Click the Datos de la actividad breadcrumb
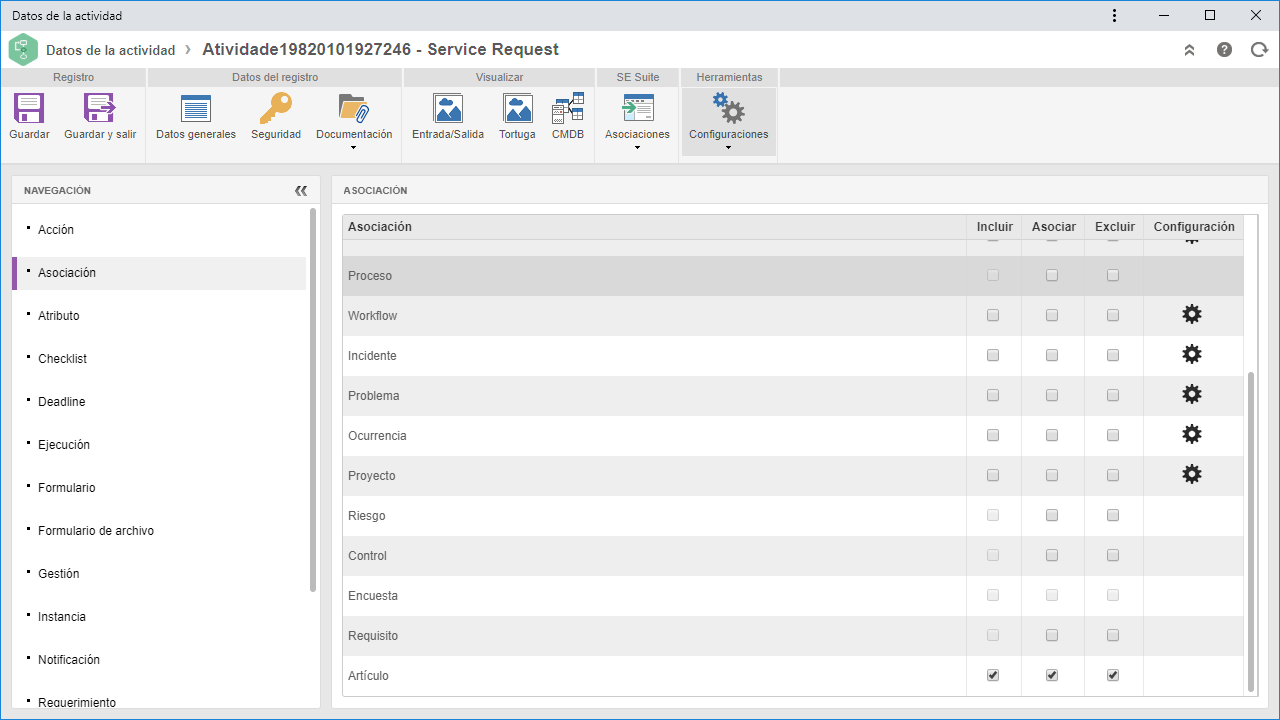 click(110, 50)
